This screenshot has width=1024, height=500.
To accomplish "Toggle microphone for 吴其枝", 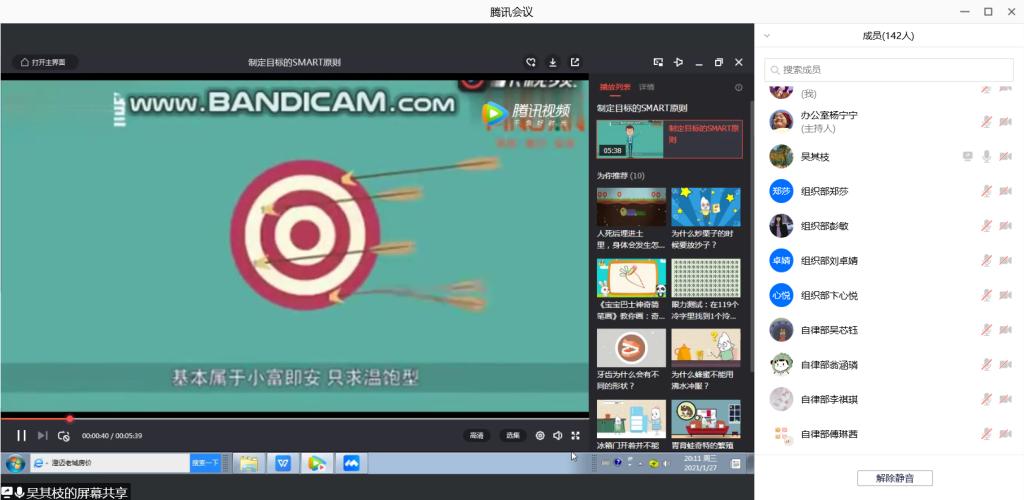I will point(986,157).
